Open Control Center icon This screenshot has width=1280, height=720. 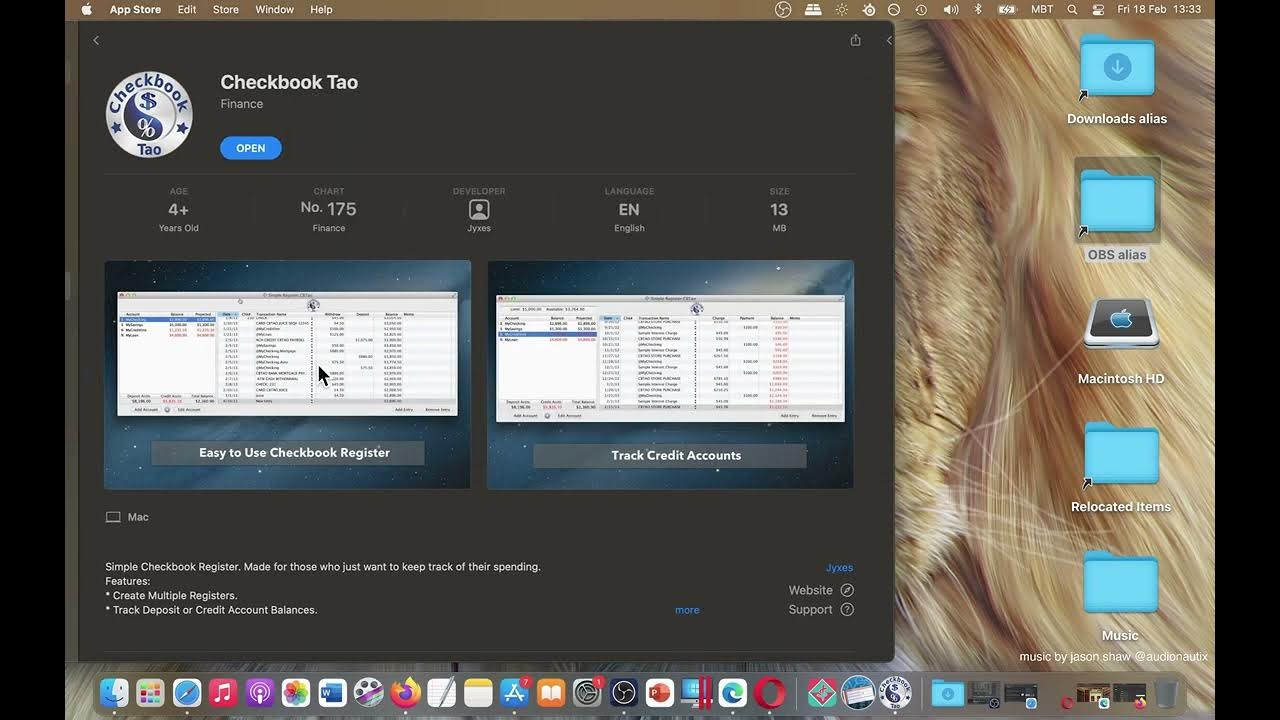pyautogui.click(x=1099, y=9)
